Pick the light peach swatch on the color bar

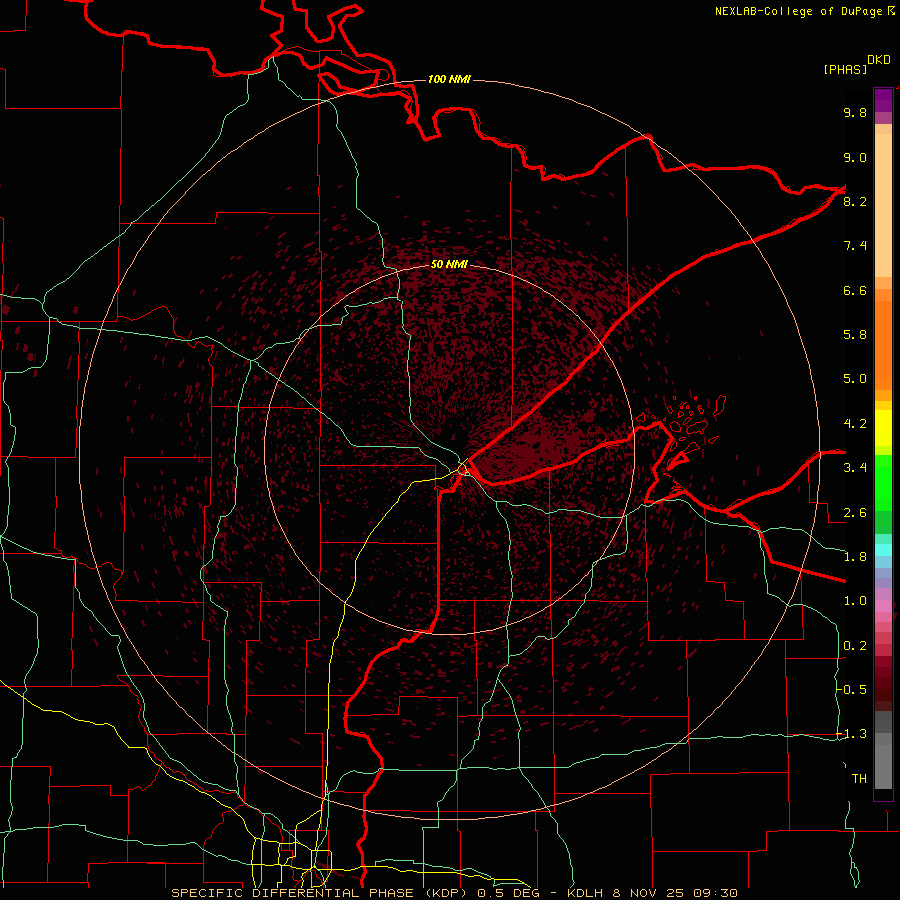[883, 207]
